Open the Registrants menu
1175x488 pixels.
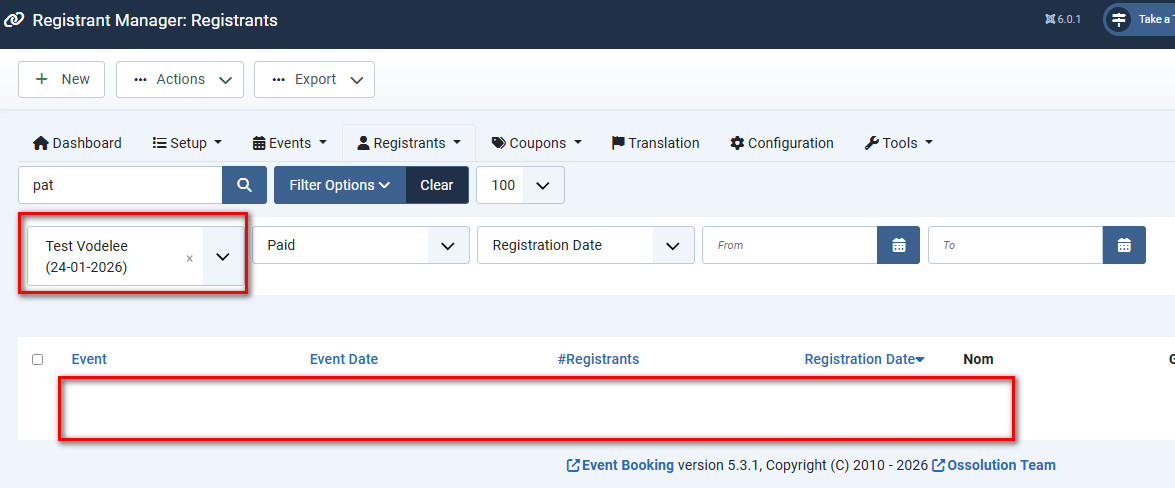(408, 143)
